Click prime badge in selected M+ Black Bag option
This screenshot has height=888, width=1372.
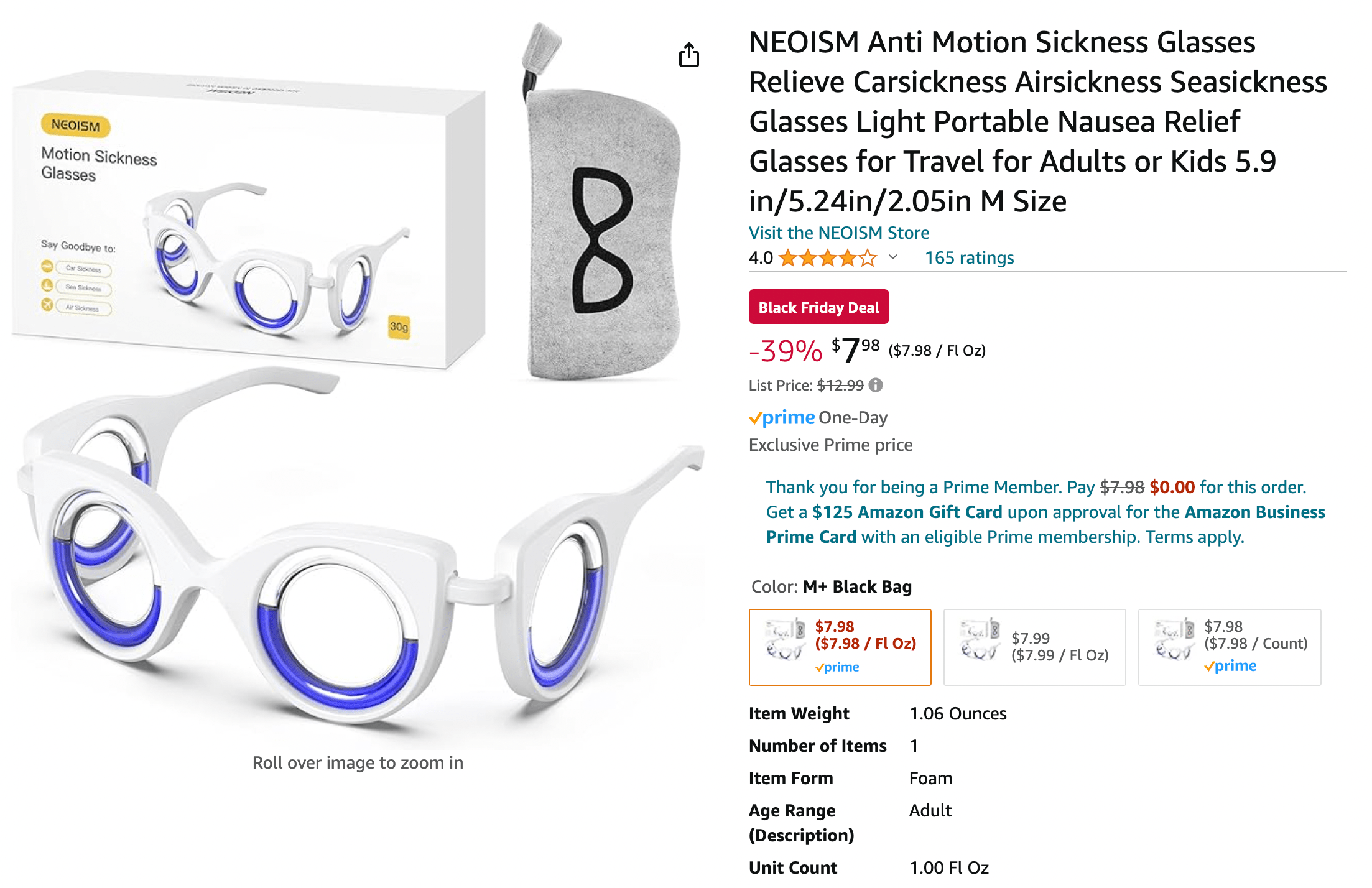coord(837,667)
